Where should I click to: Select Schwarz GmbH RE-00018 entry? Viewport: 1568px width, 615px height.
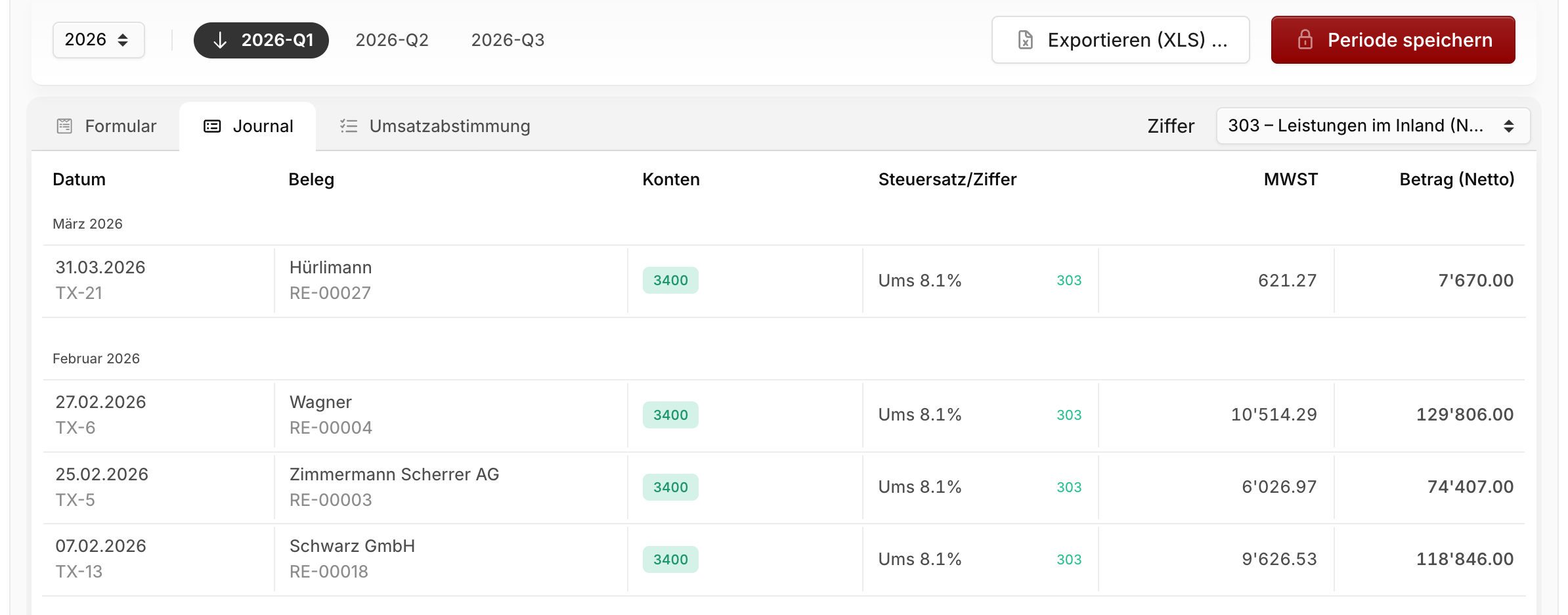click(x=352, y=559)
